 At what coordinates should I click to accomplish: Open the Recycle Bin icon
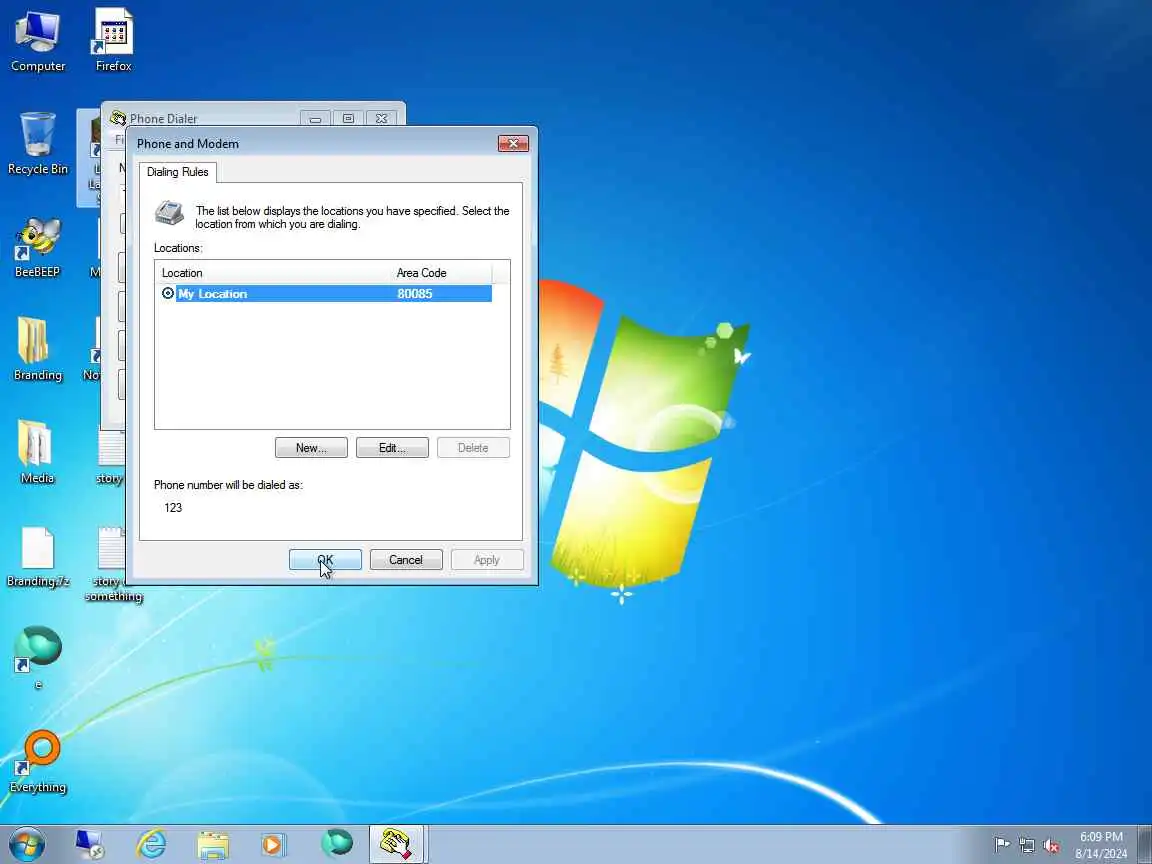click(x=37, y=143)
